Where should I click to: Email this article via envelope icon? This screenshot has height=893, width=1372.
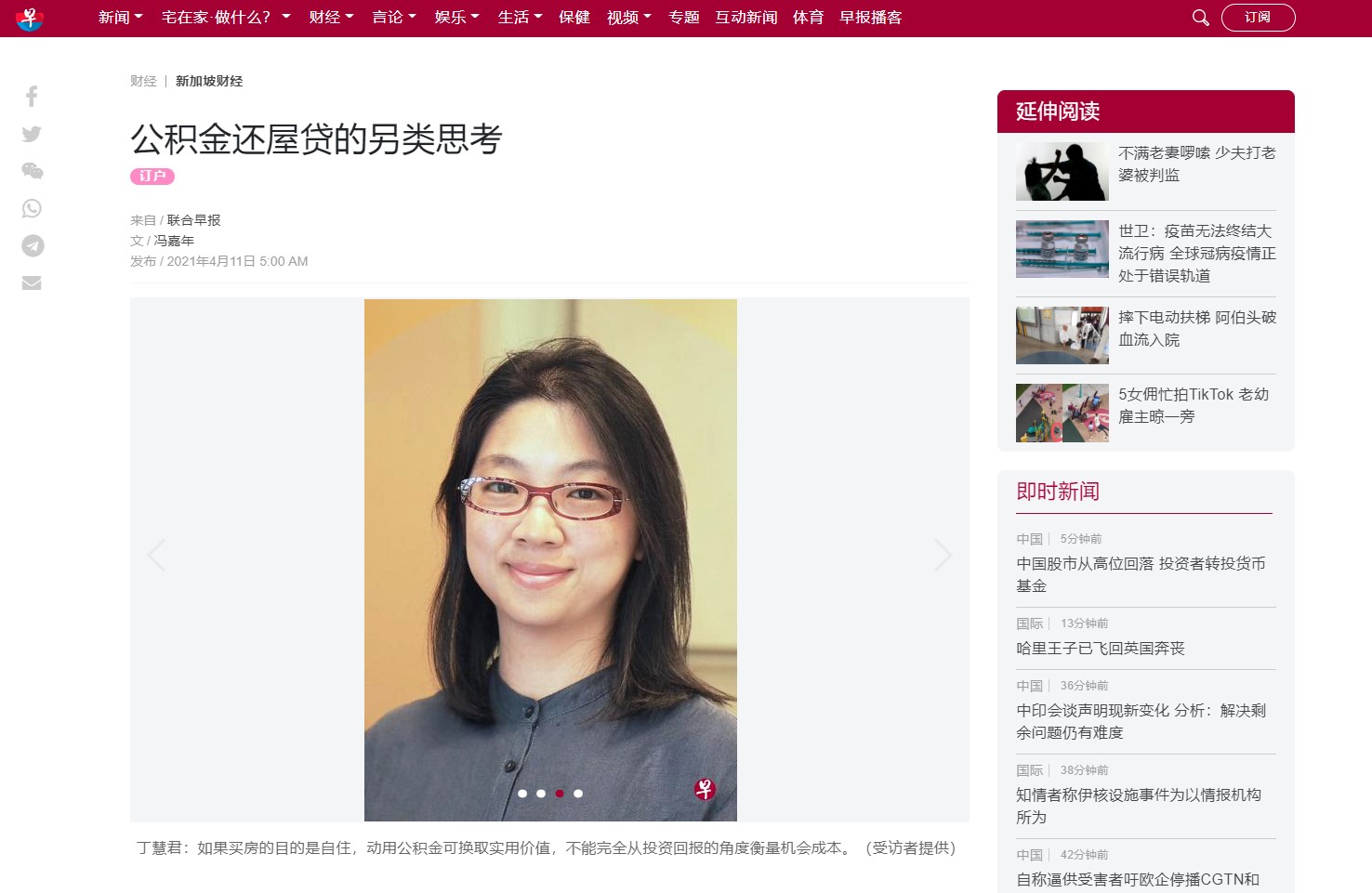click(32, 282)
